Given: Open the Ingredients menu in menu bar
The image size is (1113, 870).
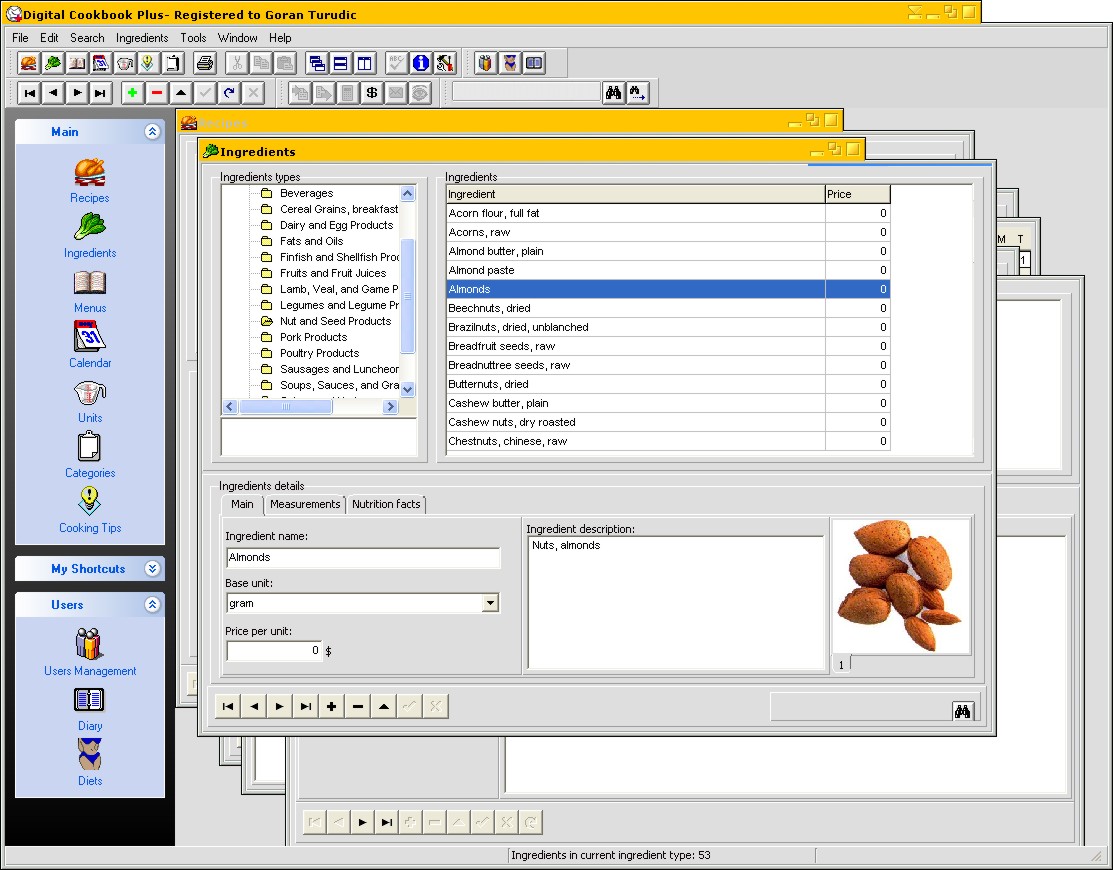Looking at the screenshot, I should coord(142,38).
